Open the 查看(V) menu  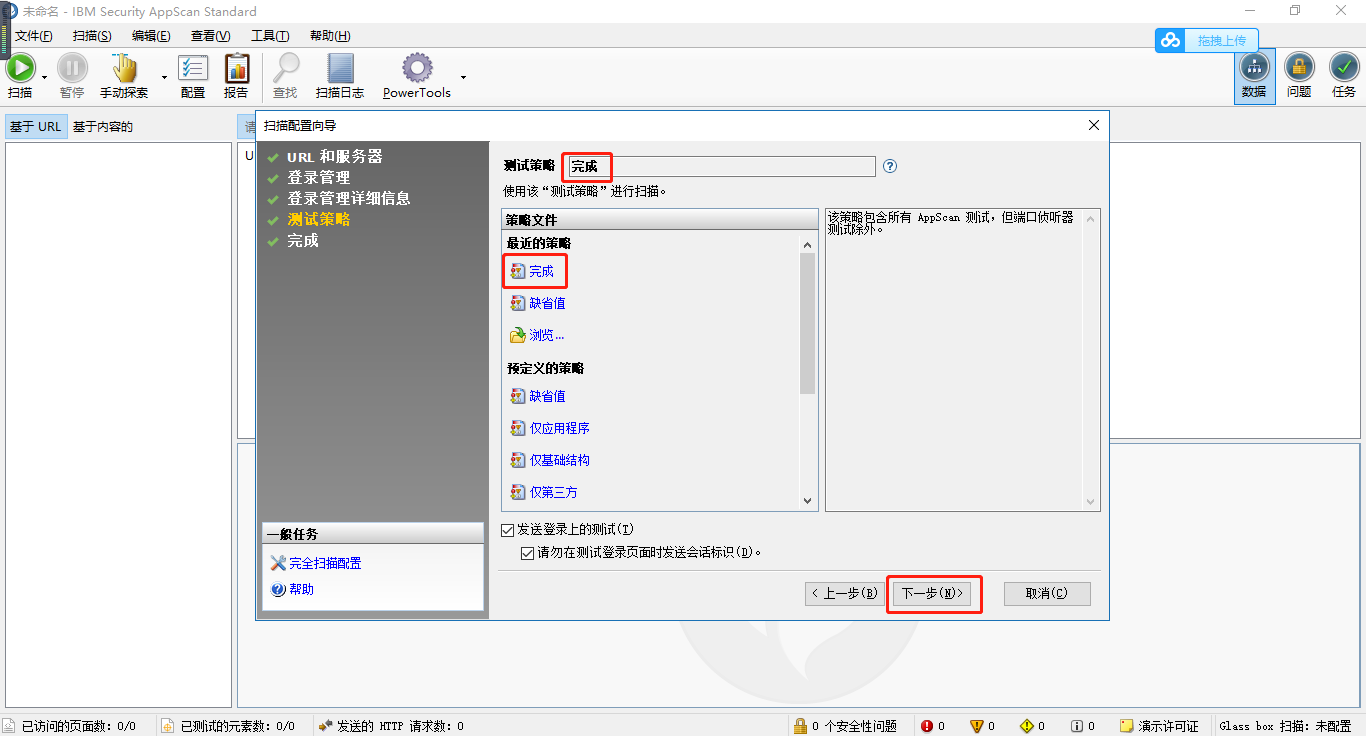coord(210,36)
